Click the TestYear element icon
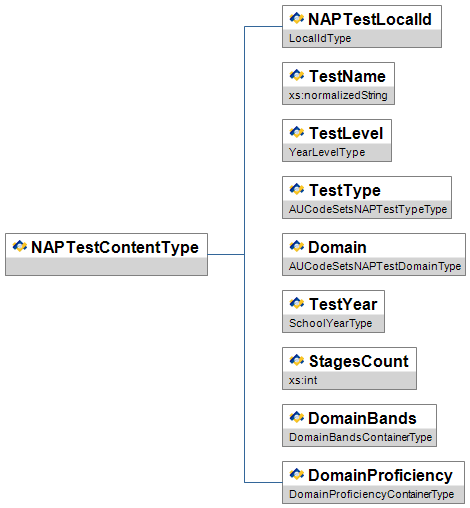 point(297,304)
